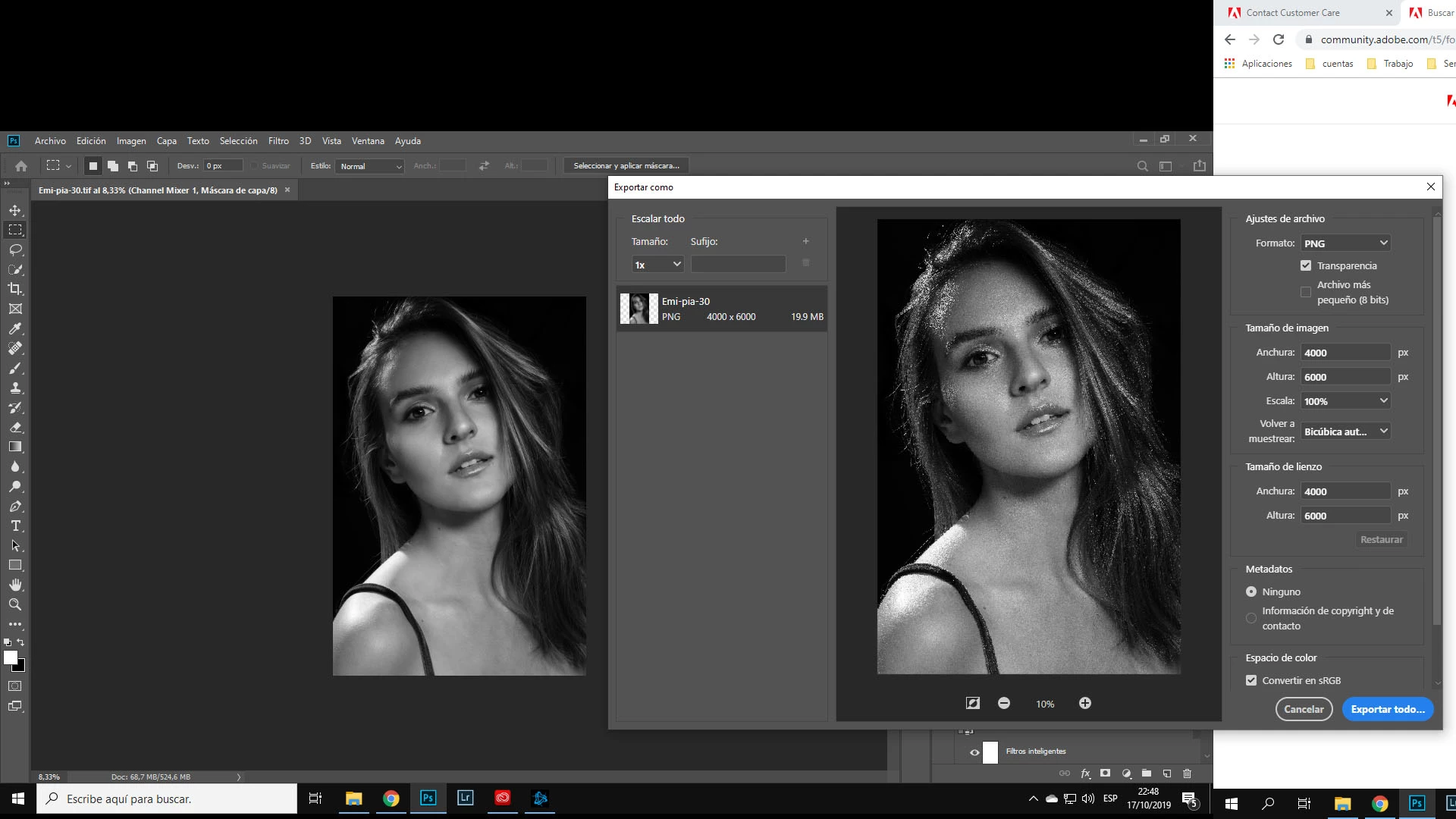Select the Lasso tool
The height and width of the screenshot is (819, 1456).
pos(15,249)
